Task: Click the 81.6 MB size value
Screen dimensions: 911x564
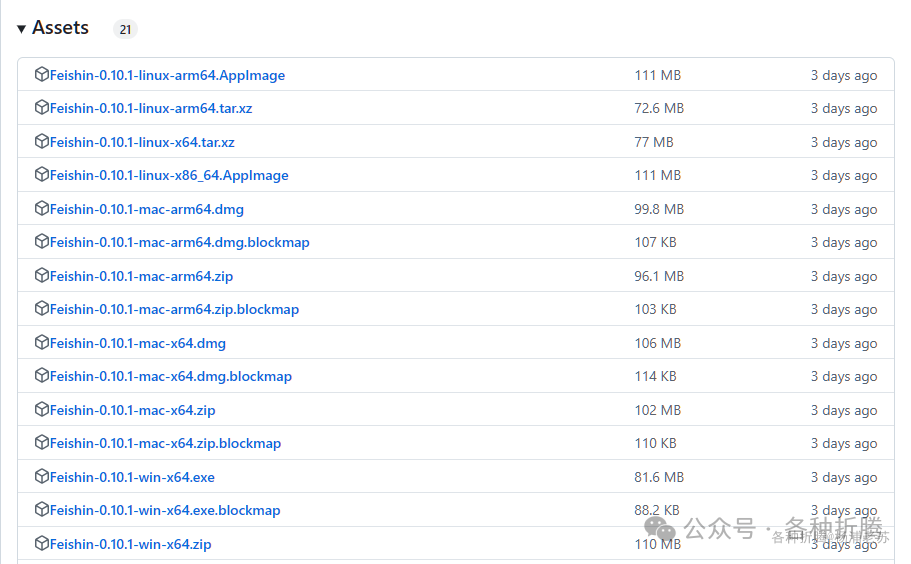Action: click(659, 477)
